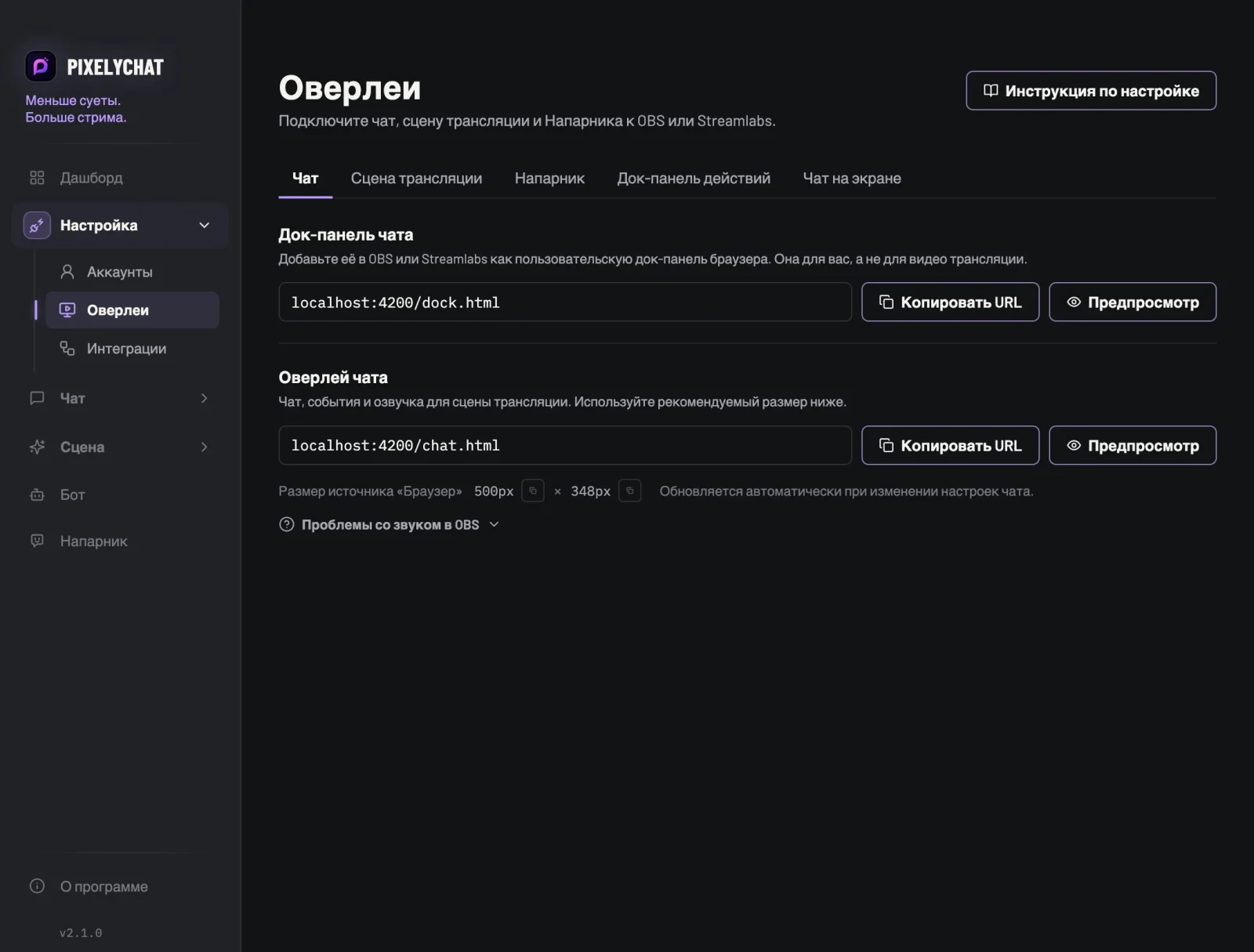
Task: Copy the dock.html URL
Action: click(950, 302)
